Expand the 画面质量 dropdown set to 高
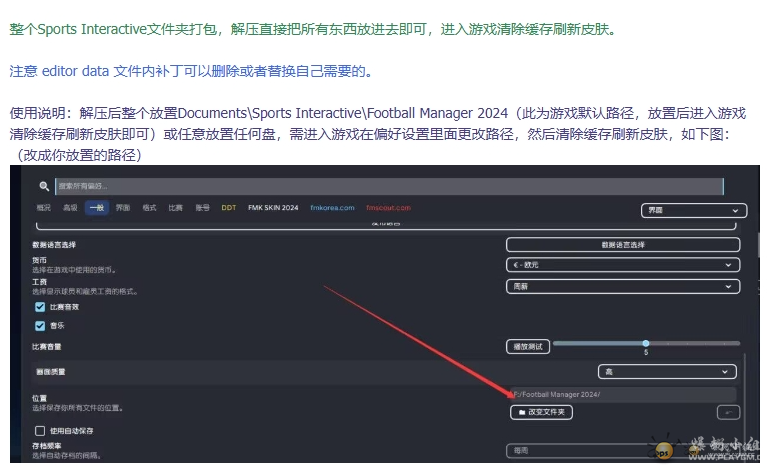The image size is (777, 472). [x=669, y=371]
